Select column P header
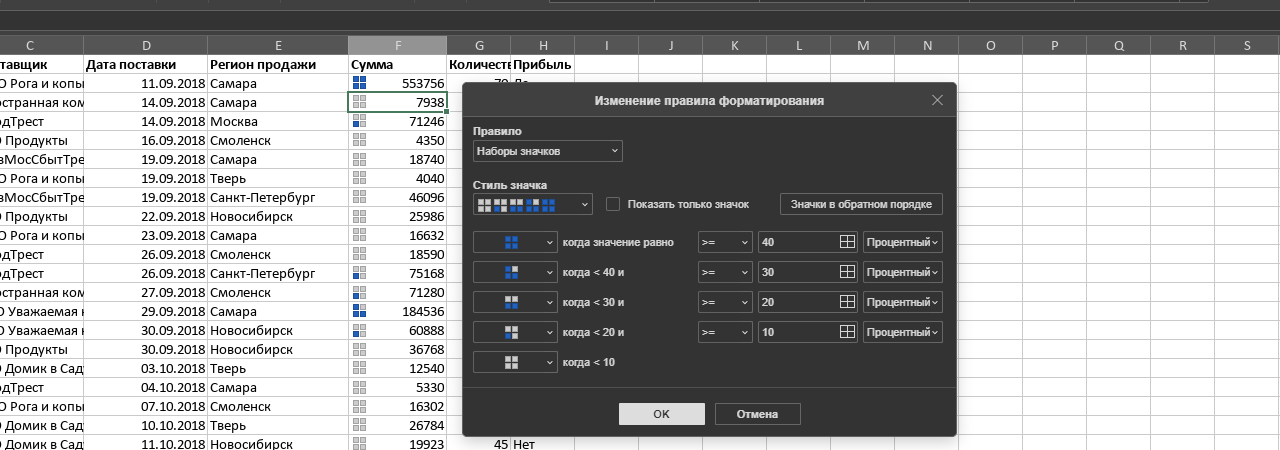 click(x=1054, y=45)
